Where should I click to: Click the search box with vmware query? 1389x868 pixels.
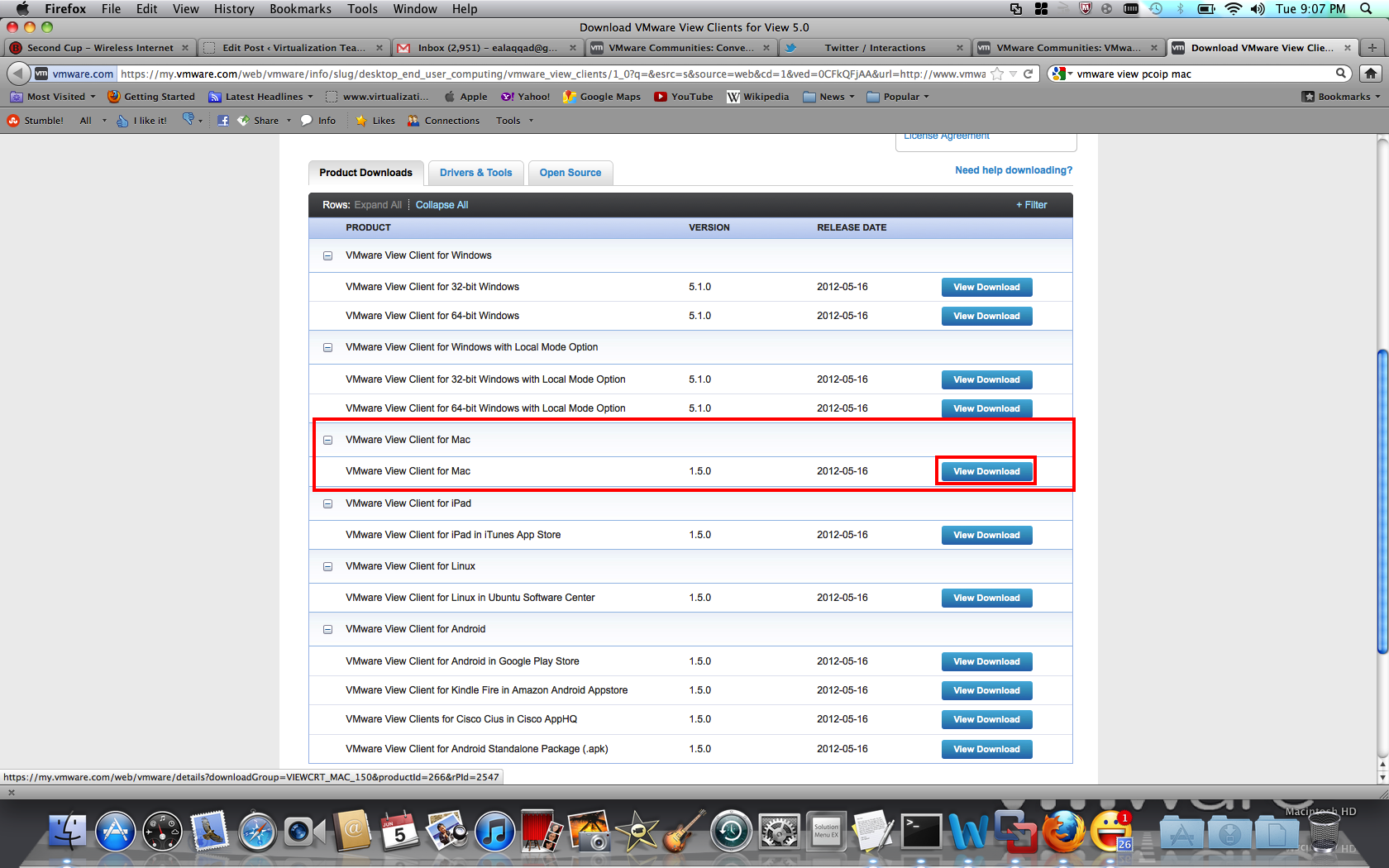pos(1204,74)
